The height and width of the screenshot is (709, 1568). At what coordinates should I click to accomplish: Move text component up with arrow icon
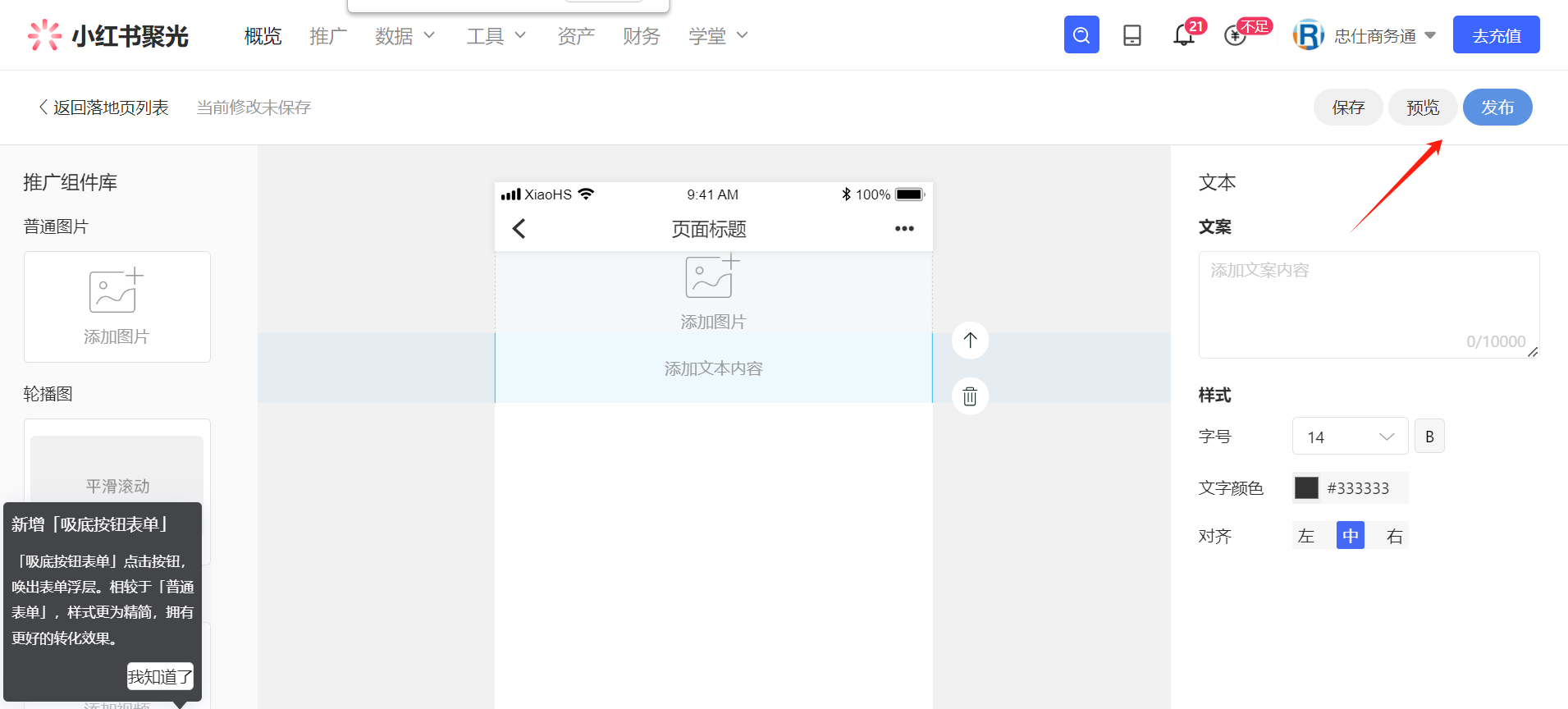(x=970, y=340)
